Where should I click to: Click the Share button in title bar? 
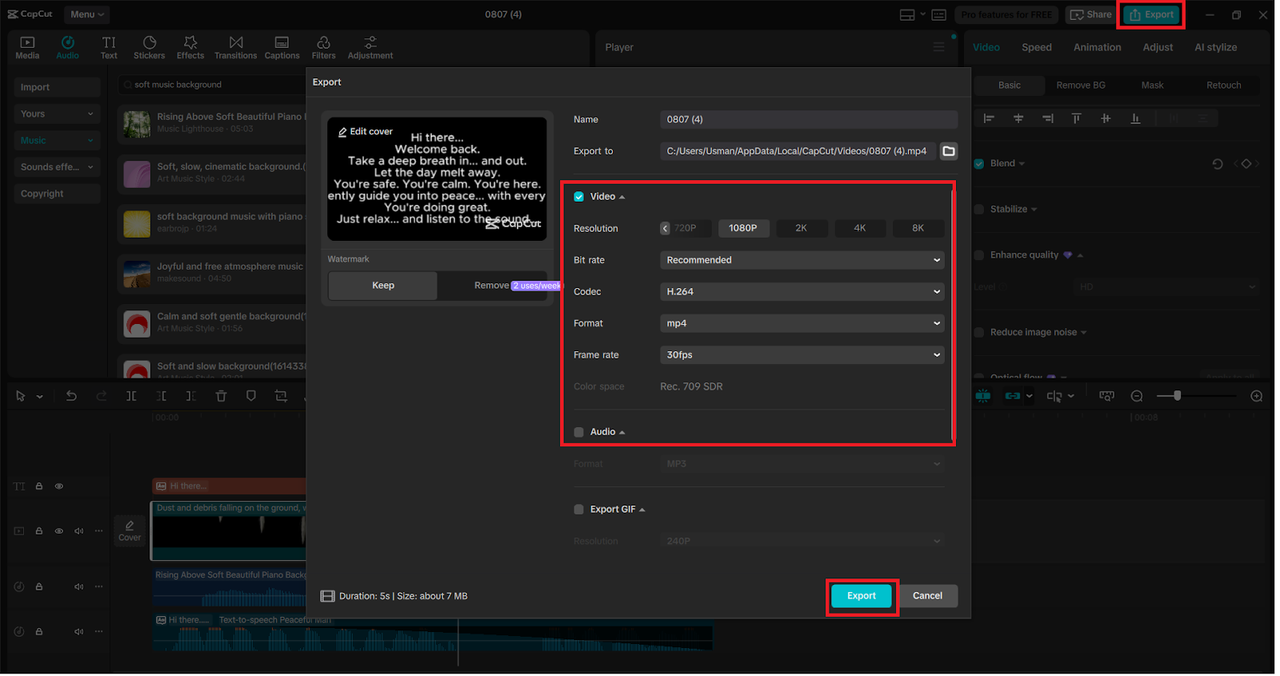click(1090, 15)
